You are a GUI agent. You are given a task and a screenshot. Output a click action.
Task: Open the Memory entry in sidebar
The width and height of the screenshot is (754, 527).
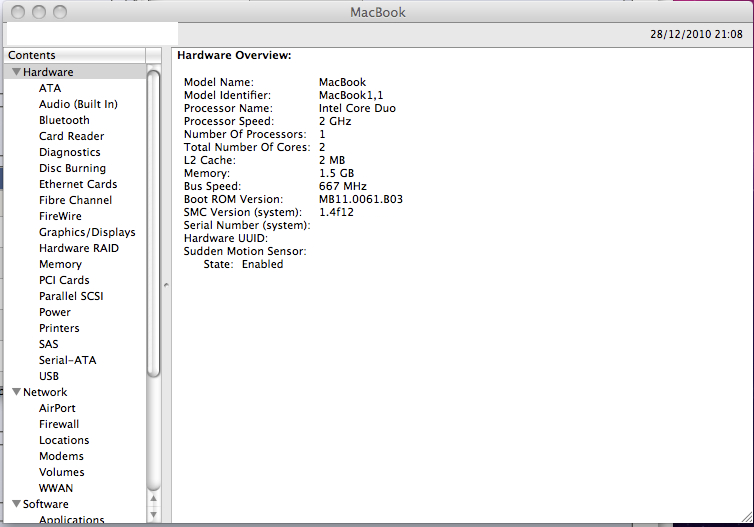[61, 264]
